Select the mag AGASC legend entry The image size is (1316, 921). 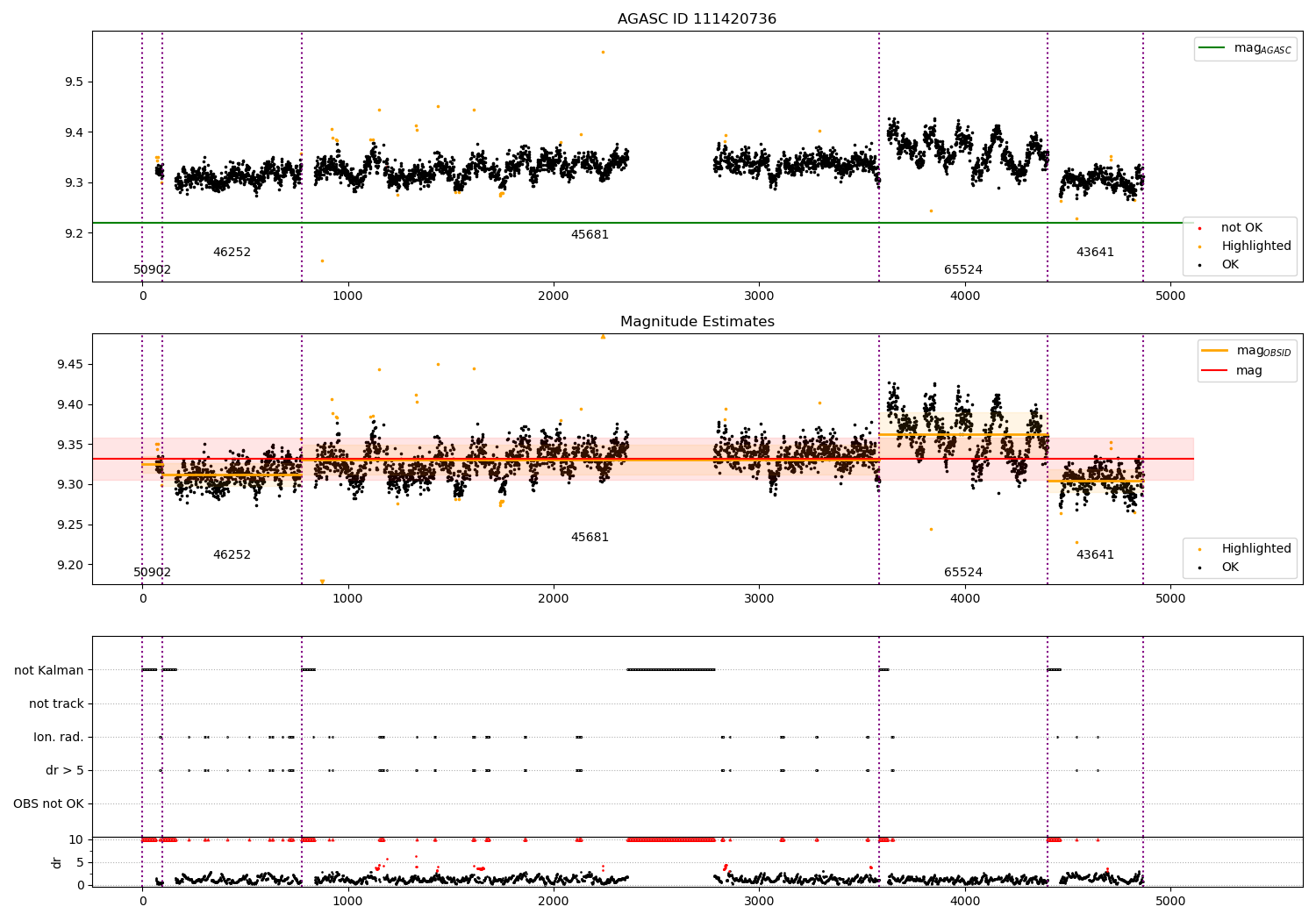[x=1245, y=48]
